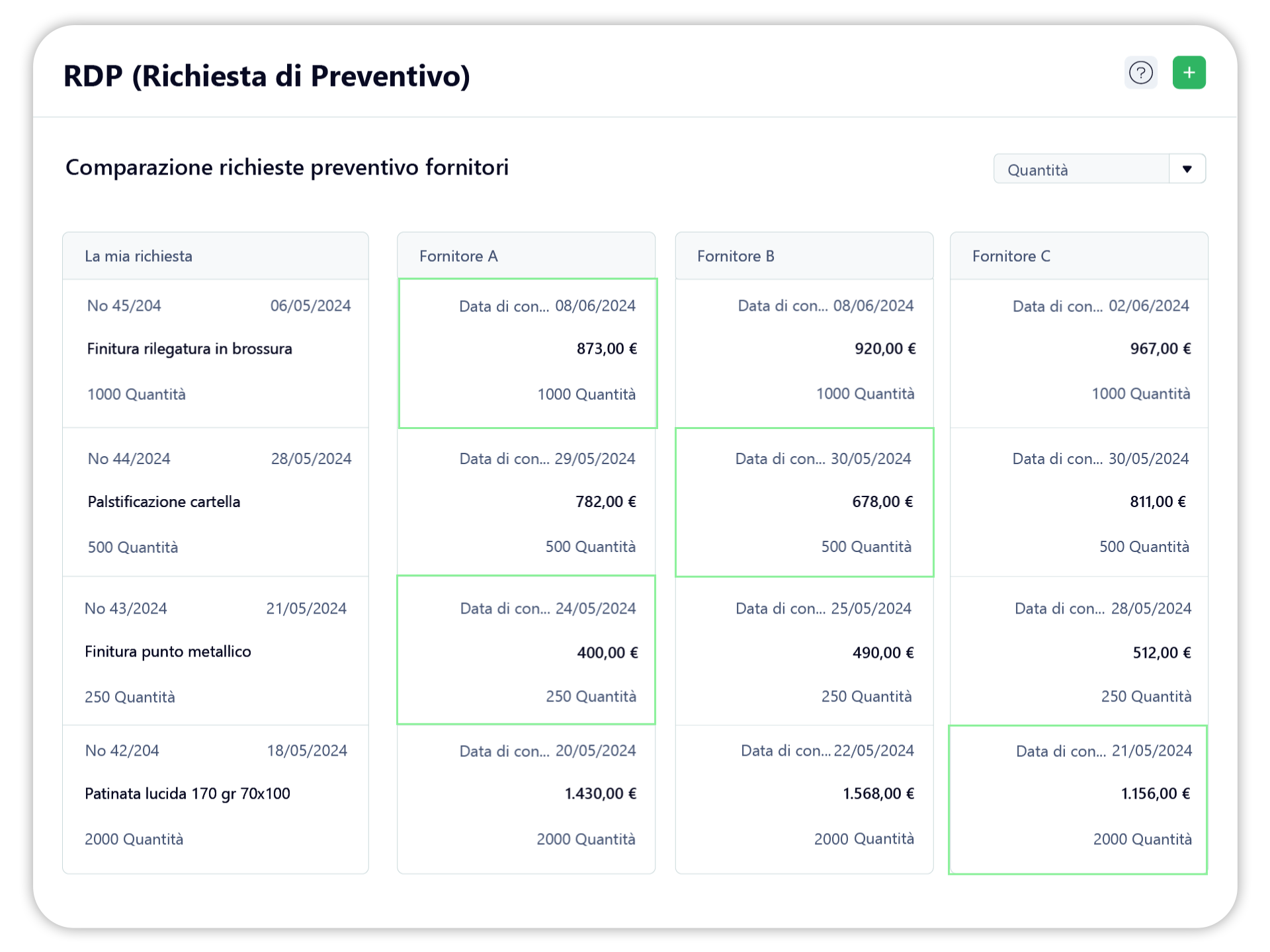This screenshot has width=1270, height=952.
Task: Click the help question mark icon
Action: (x=1140, y=73)
